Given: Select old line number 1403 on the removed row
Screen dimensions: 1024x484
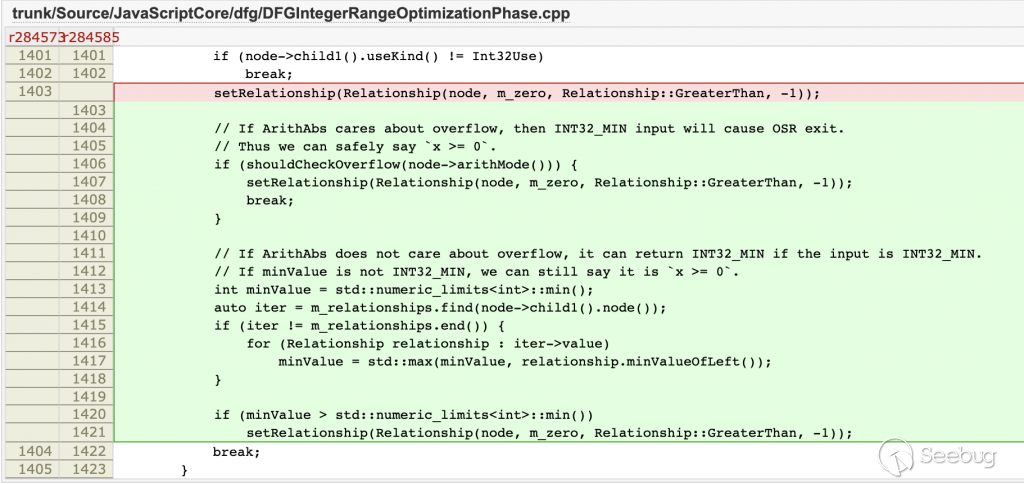Looking at the screenshot, I should (35, 93).
